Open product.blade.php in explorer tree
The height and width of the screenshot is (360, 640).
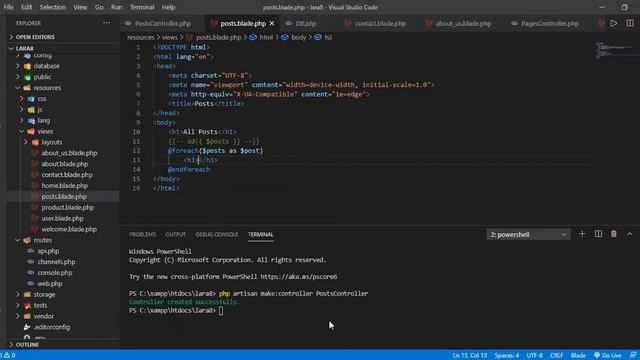coord(67,207)
